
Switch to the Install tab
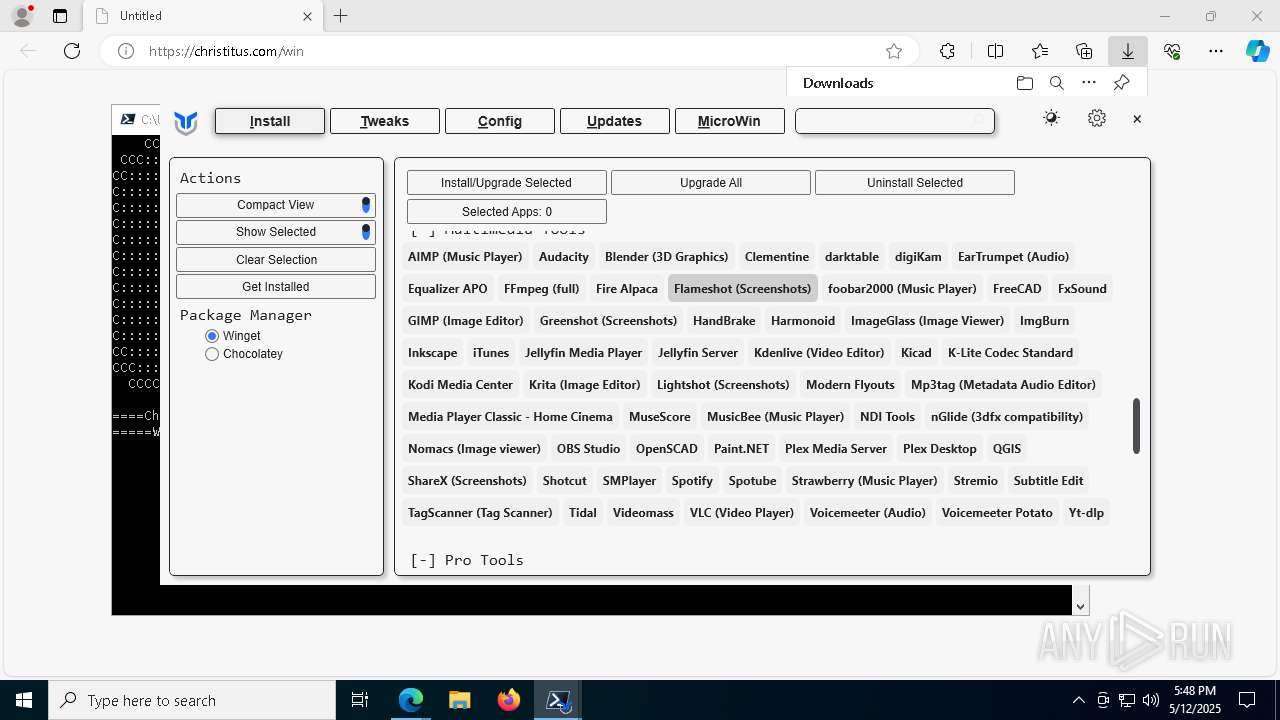(270, 121)
